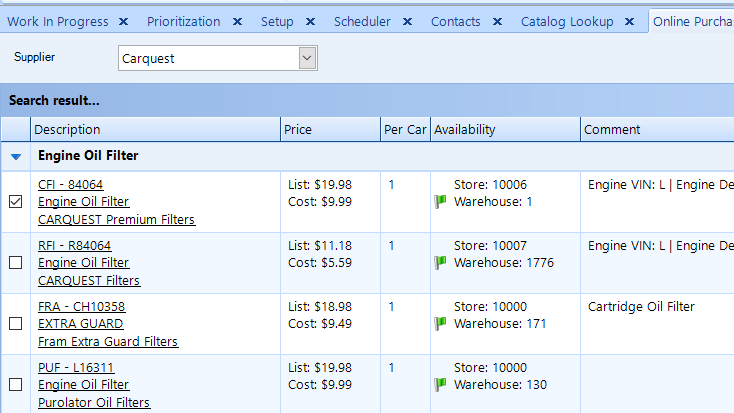Go to the Contacts tab

pyautogui.click(x=455, y=22)
